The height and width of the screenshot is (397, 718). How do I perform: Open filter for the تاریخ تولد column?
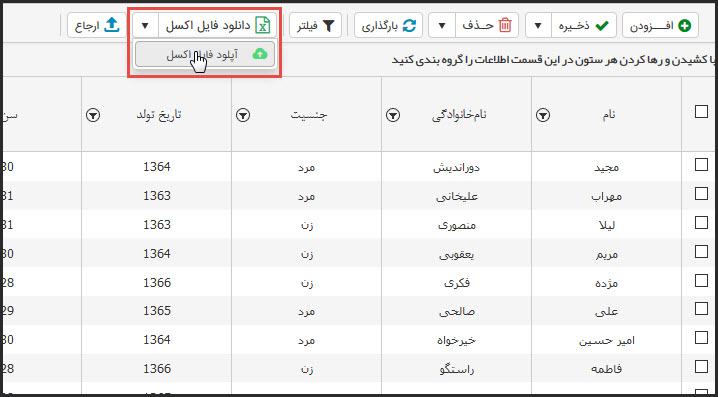(x=93, y=116)
